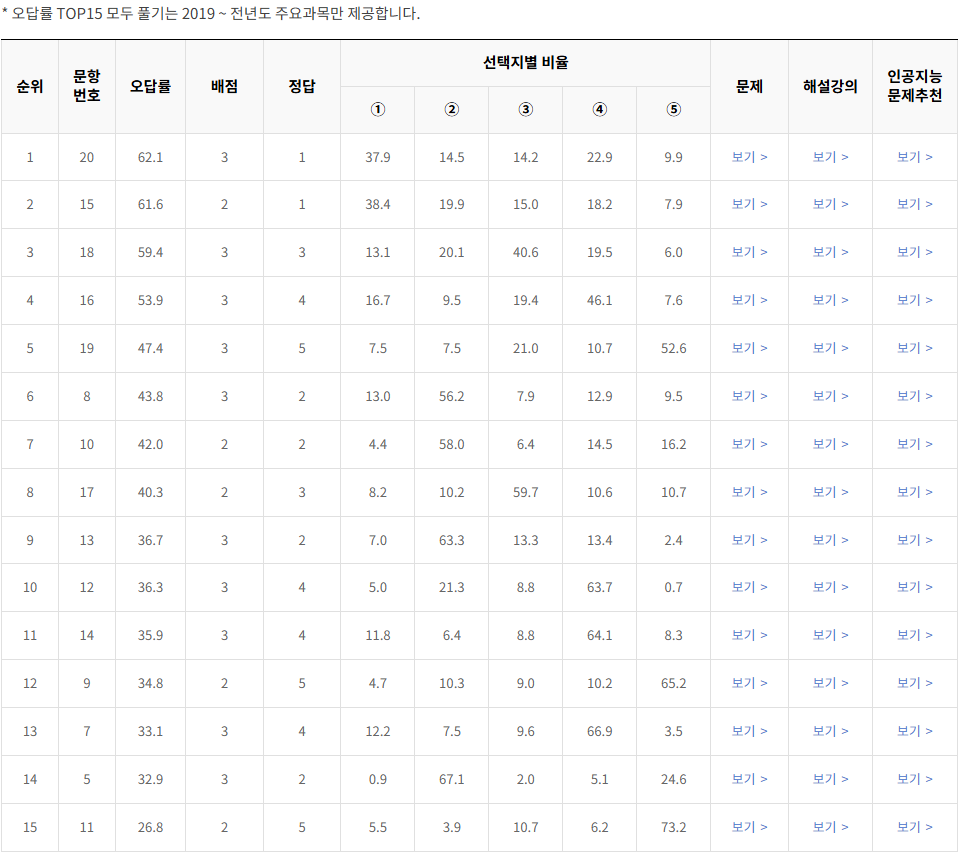Open explanation lecture for question 13
This screenshot has height=853, width=960.
(x=829, y=540)
